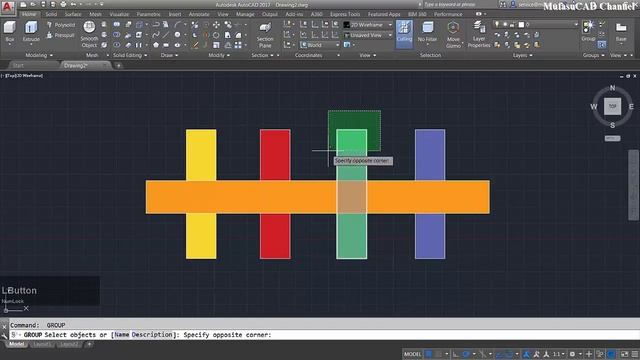The height and width of the screenshot is (360, 640).
Task: Toggle polar tracking in status bar
Action: 466,354
